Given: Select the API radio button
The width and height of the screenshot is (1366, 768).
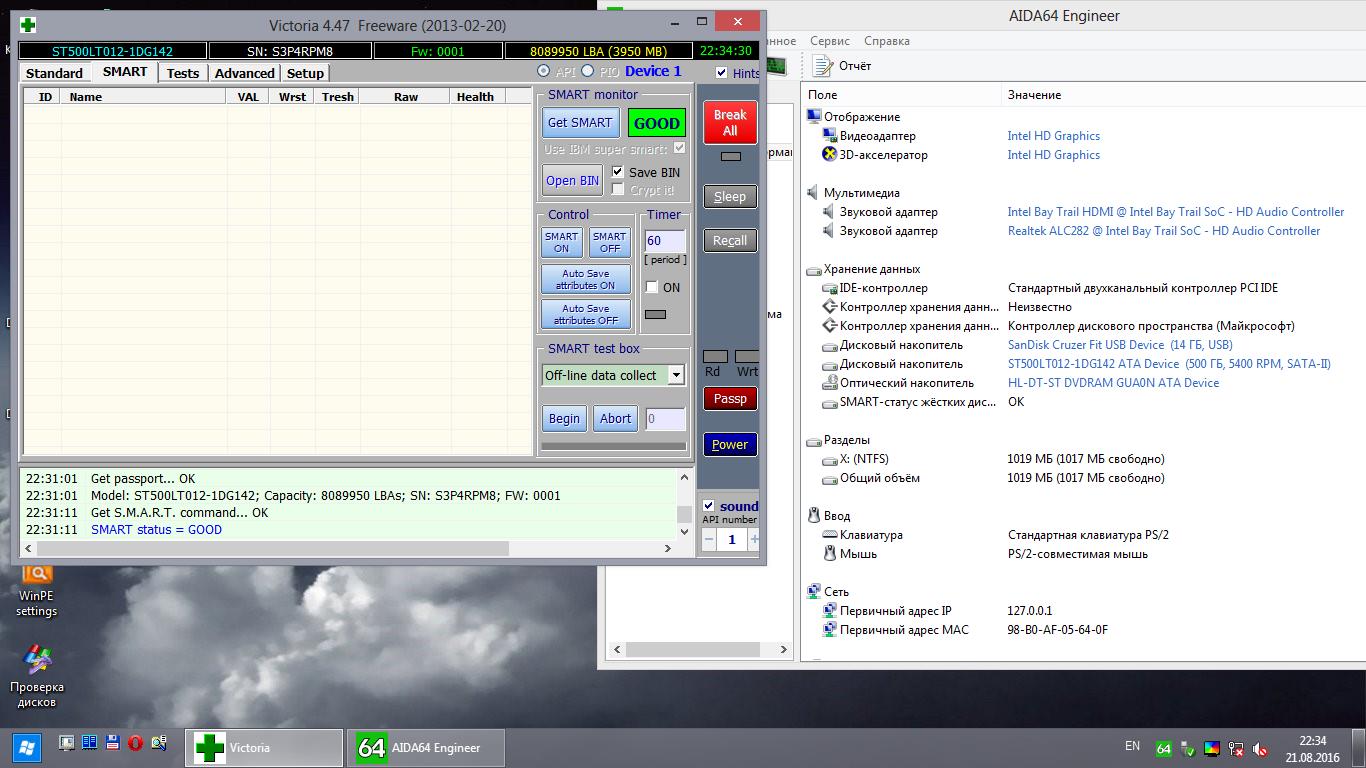Looking at the screenshot, I should coord(543,71).
